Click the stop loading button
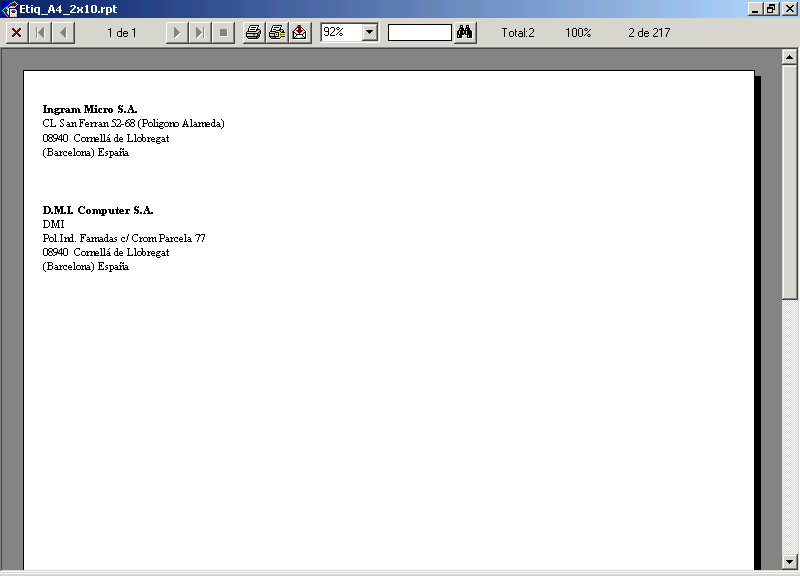Screen dimensions: 800x576 pos(223,33)
